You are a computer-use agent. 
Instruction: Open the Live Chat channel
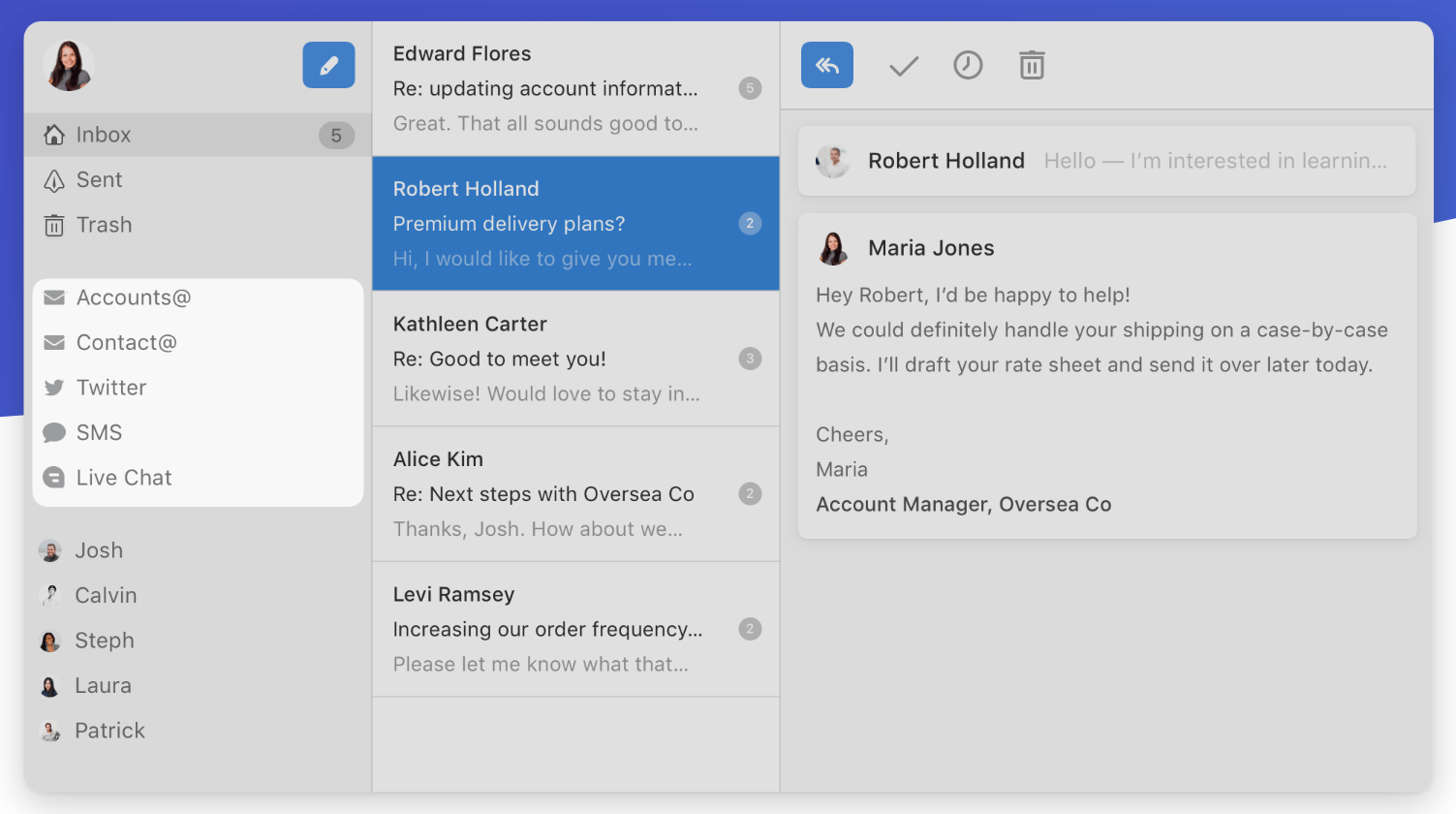coord(123,478)
